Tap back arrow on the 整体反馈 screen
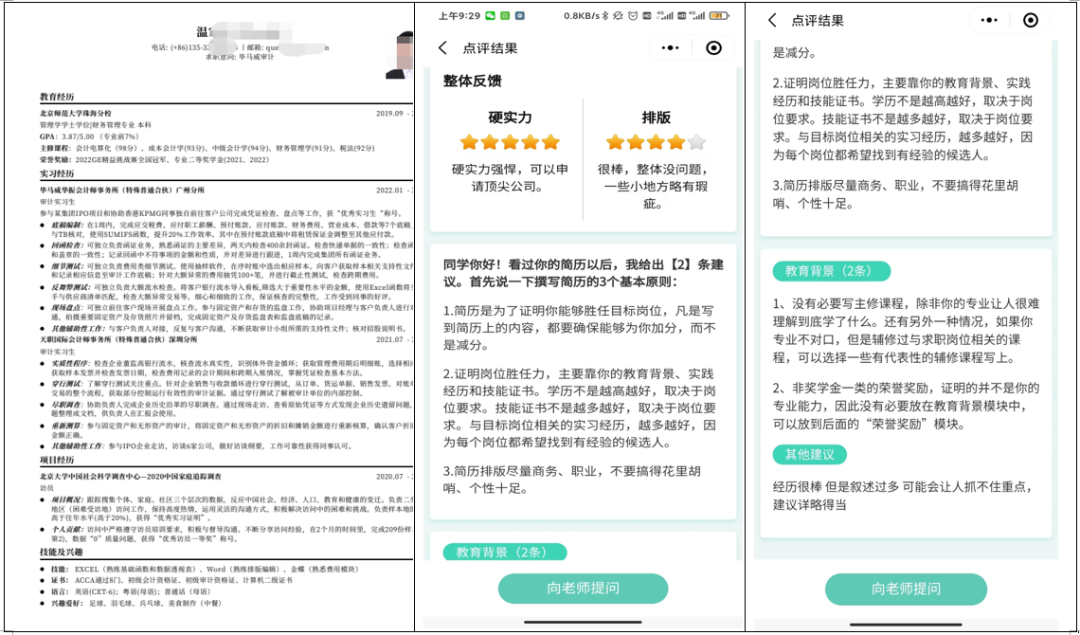 443,48
